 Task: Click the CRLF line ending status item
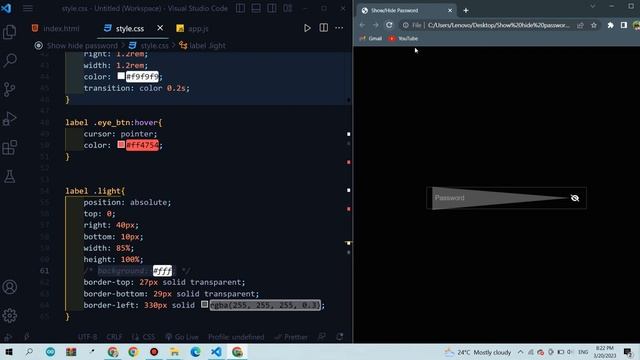[114, 337]
